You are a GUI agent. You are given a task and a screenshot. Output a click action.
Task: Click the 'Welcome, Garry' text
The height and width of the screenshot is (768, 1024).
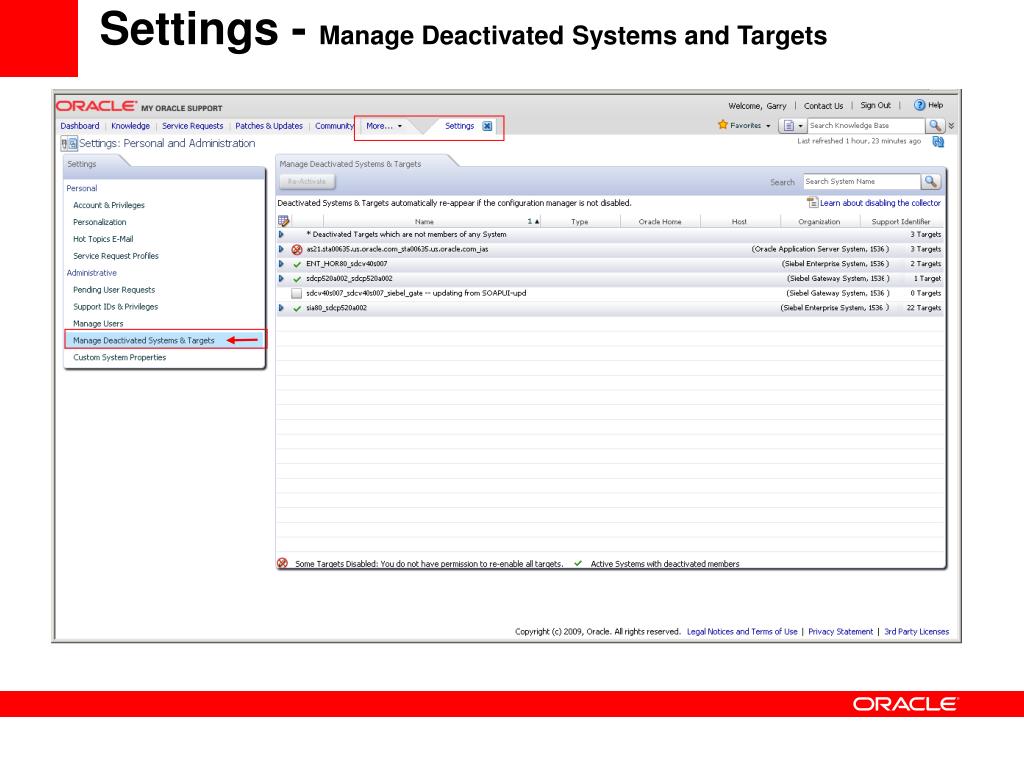click(x=757, y=106)
